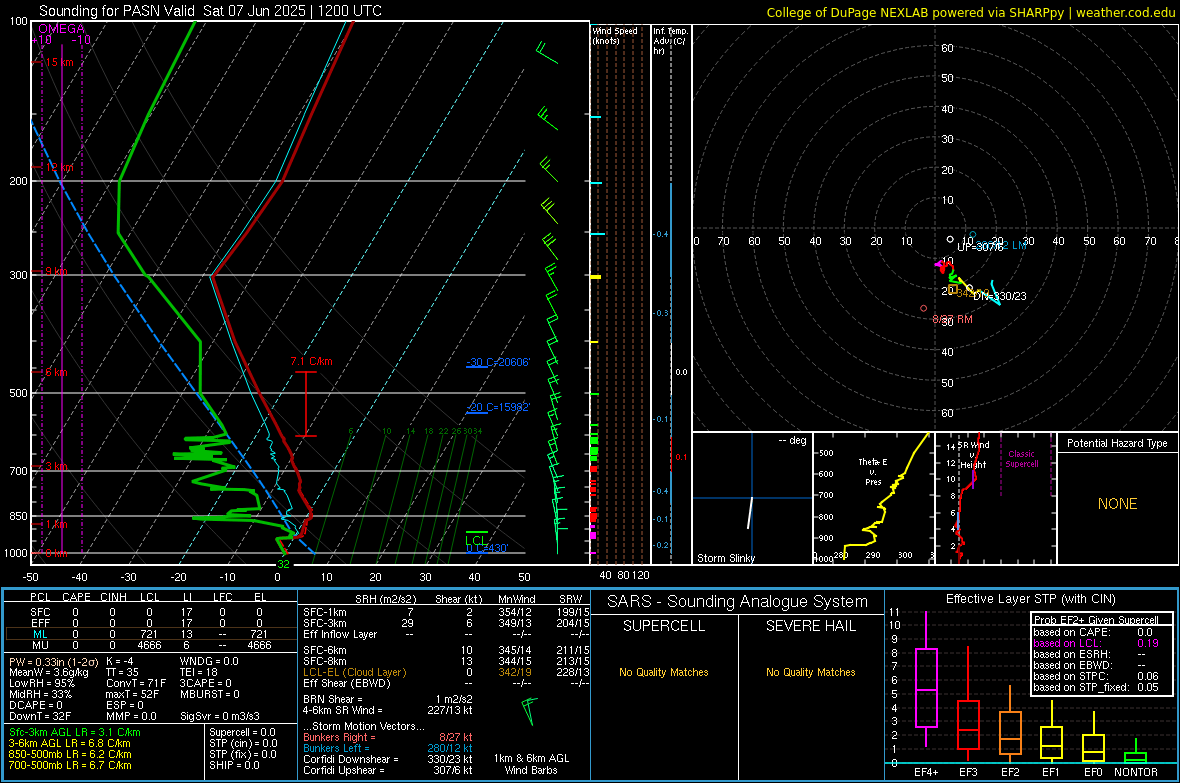Click the -30 C=20606' level label
Viewport: 1180px width, 783px height.
[498, 362]
